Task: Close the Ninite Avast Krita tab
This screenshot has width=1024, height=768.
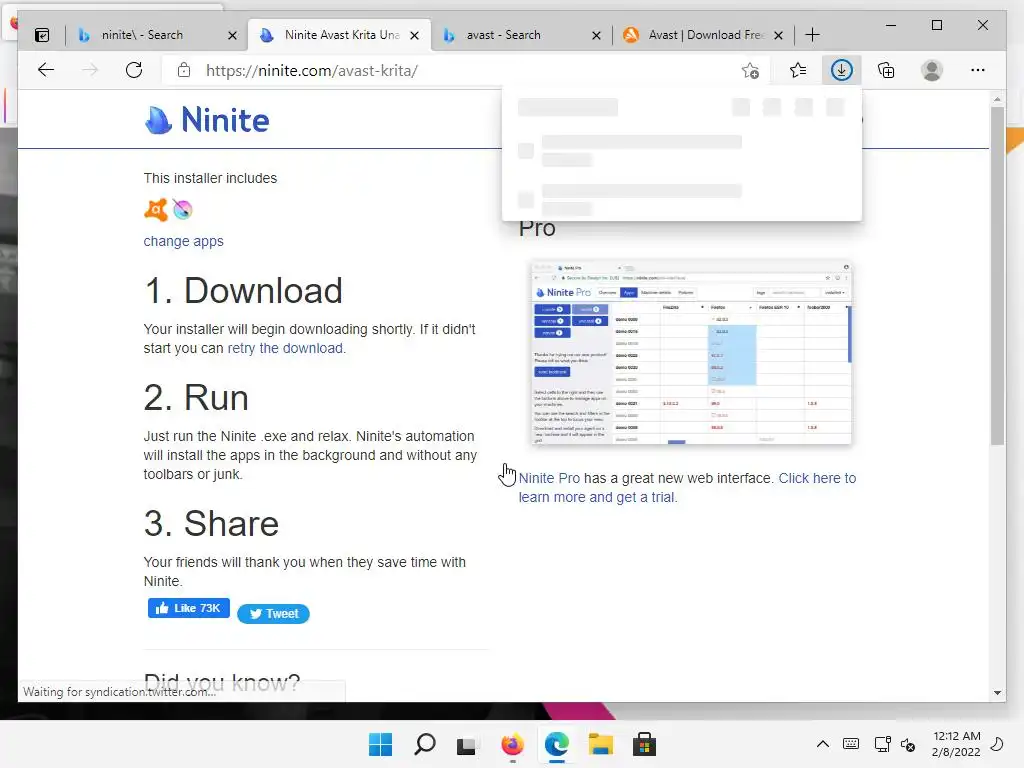Action: pos(414,35)
